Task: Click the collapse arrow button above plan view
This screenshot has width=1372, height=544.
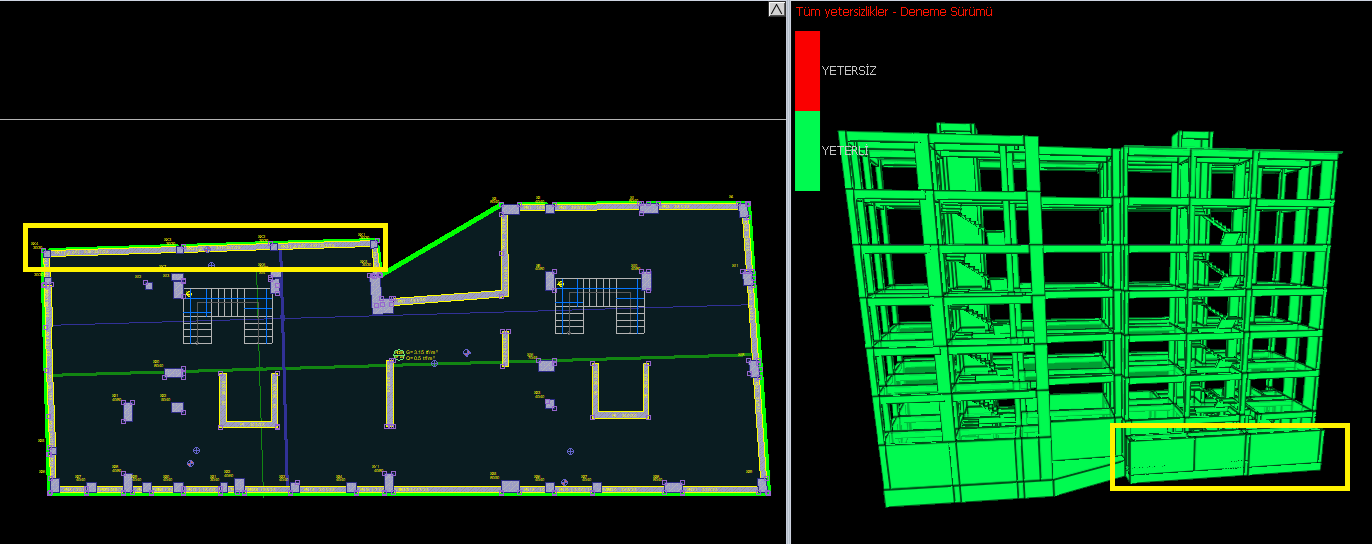Action: (x=777, y=9)
